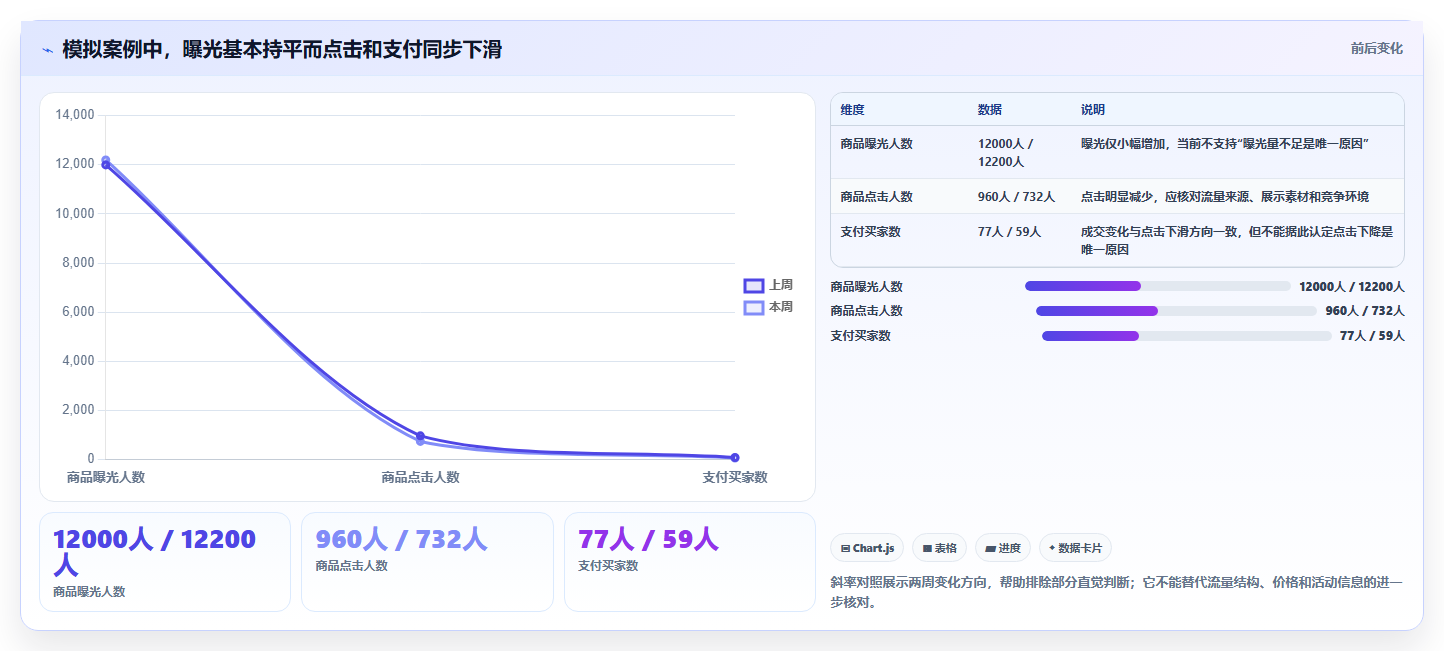Click the lightning icon beside the title

point(47,50)
